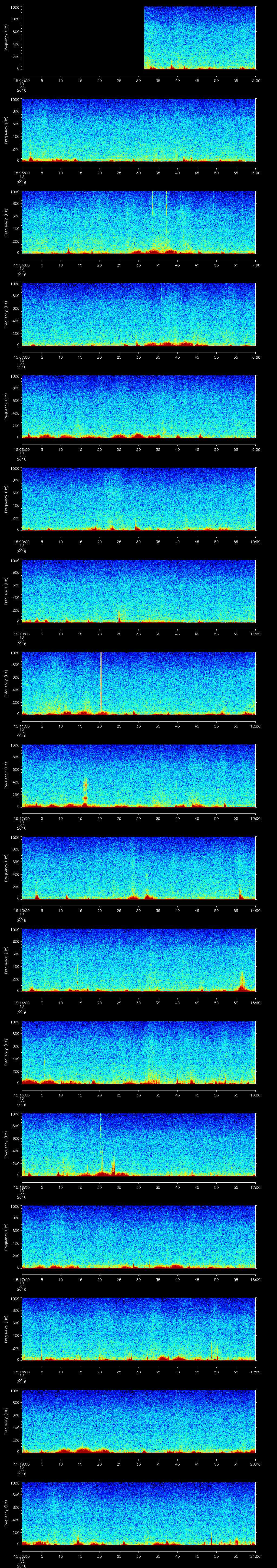This screenshot has height=1568, width=277.
Task: Click the spectrogram panel starting at 15:19:00
Action: (x=139, y=1421)
